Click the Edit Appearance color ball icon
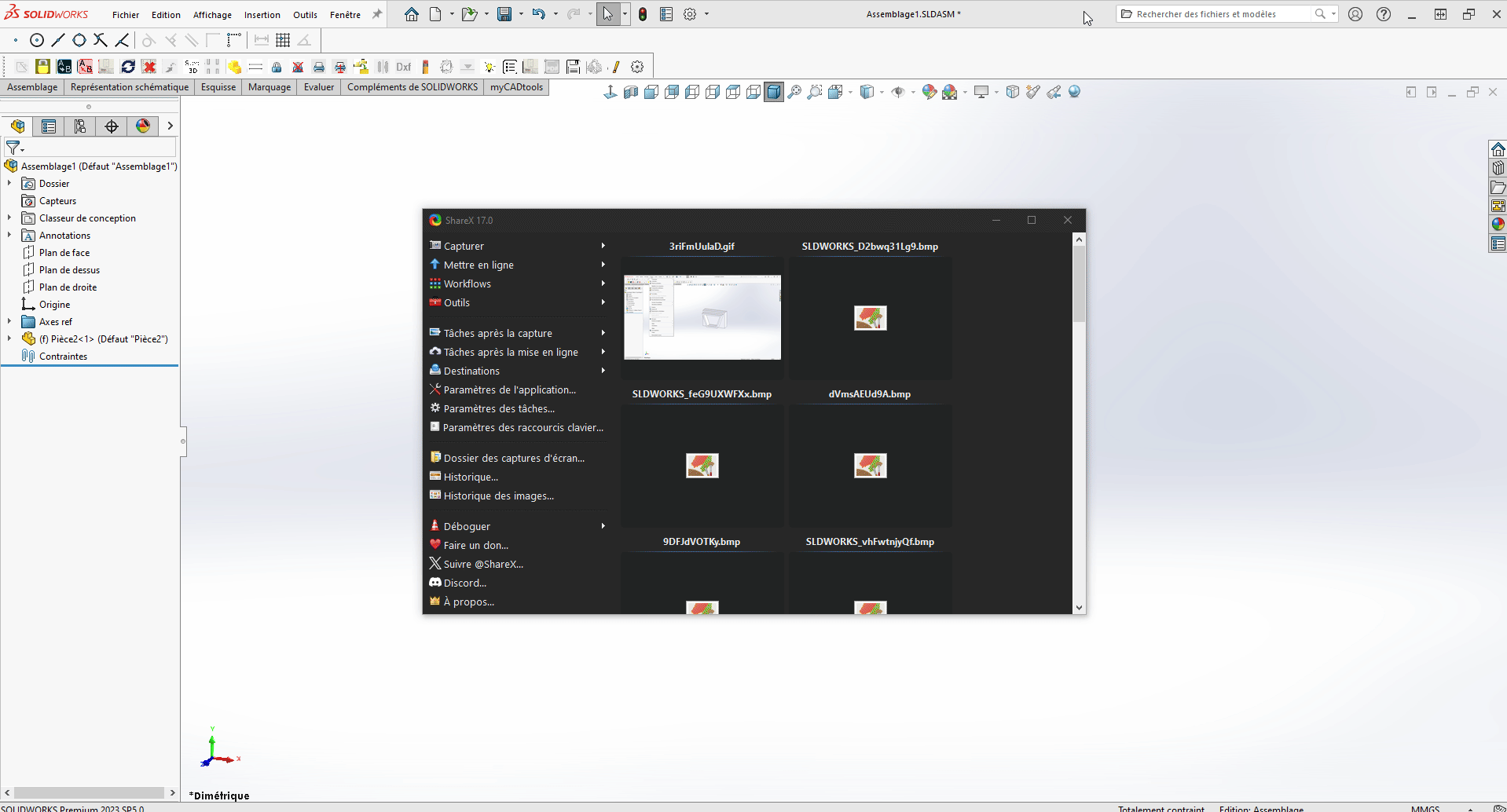The image size is (1507, 812). click(929, 92)
